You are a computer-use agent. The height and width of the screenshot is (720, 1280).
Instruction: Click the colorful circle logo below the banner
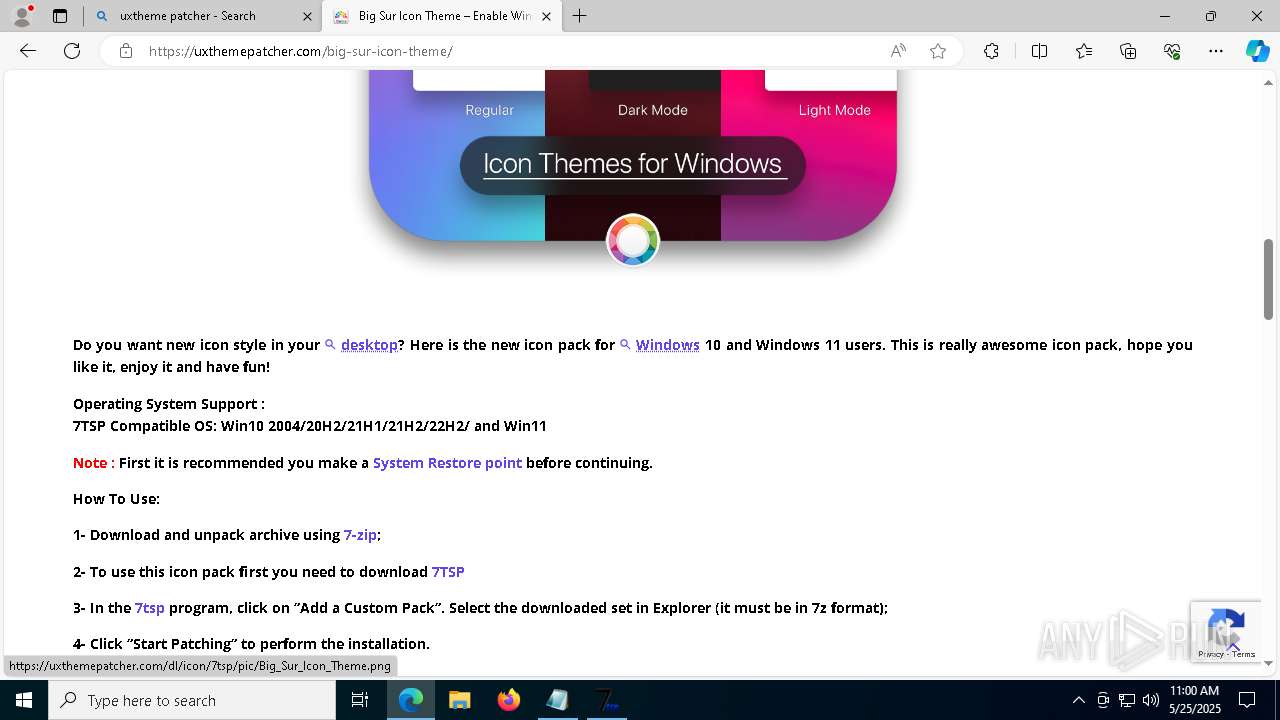[x=633, y=241]
